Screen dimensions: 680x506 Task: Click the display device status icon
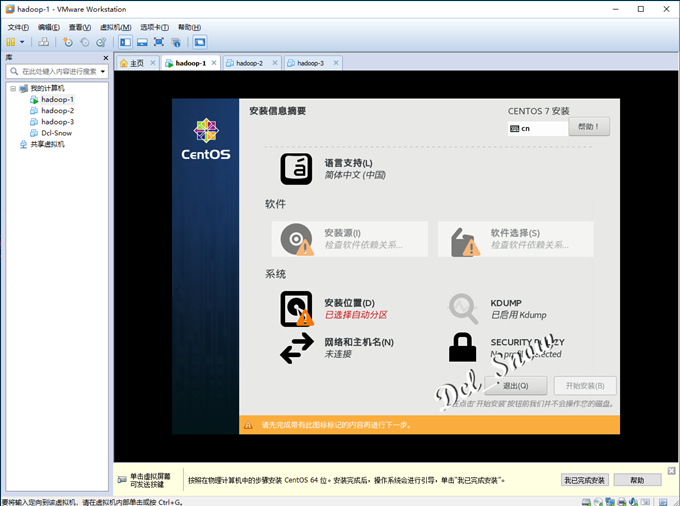click(645, 502)
